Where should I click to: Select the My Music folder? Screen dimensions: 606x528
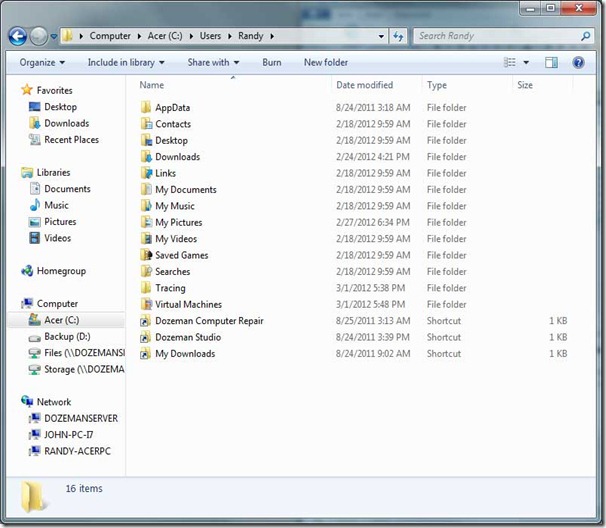pyautogui.click(x=175, y=206)
